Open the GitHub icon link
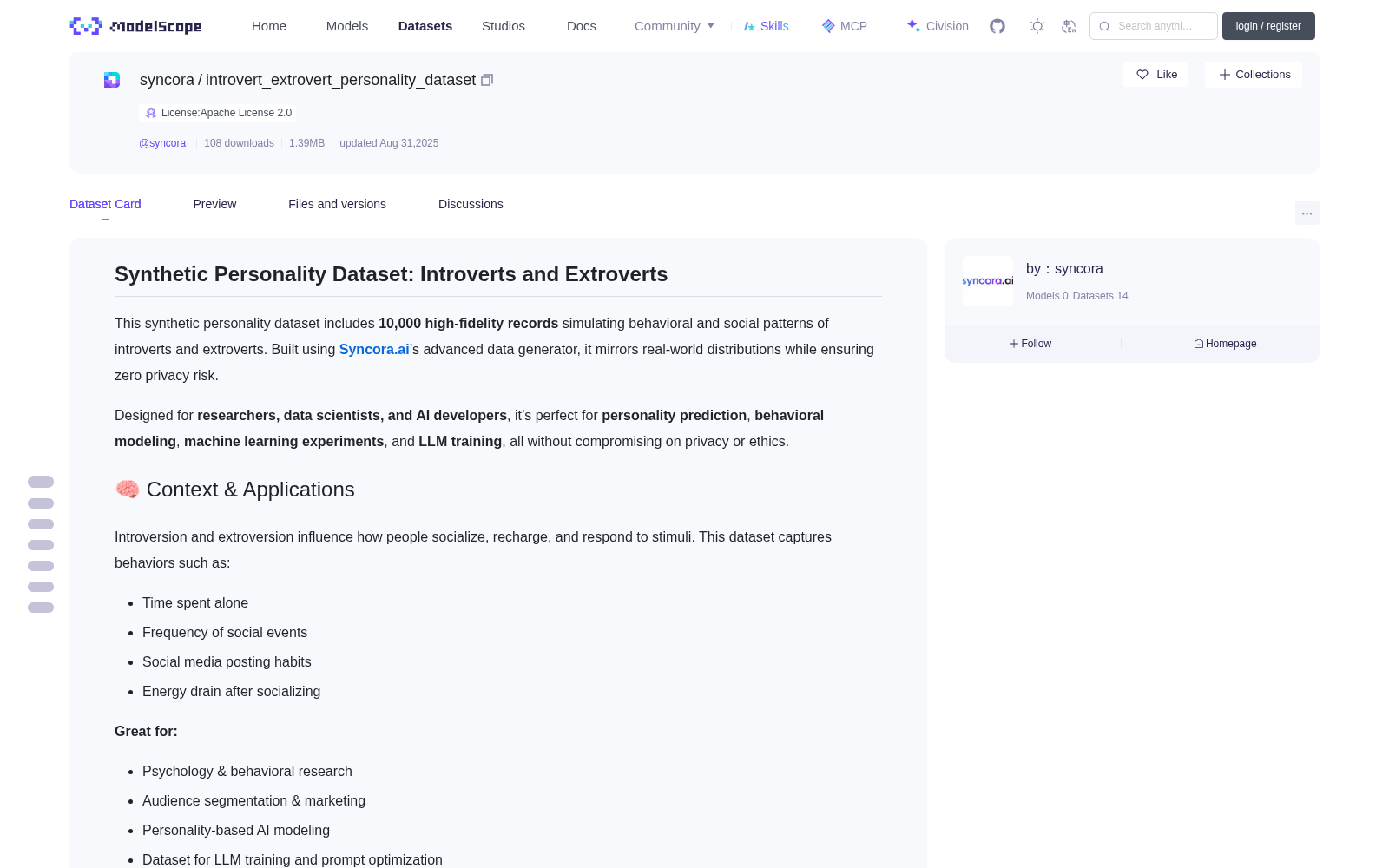 click(997, 26)
